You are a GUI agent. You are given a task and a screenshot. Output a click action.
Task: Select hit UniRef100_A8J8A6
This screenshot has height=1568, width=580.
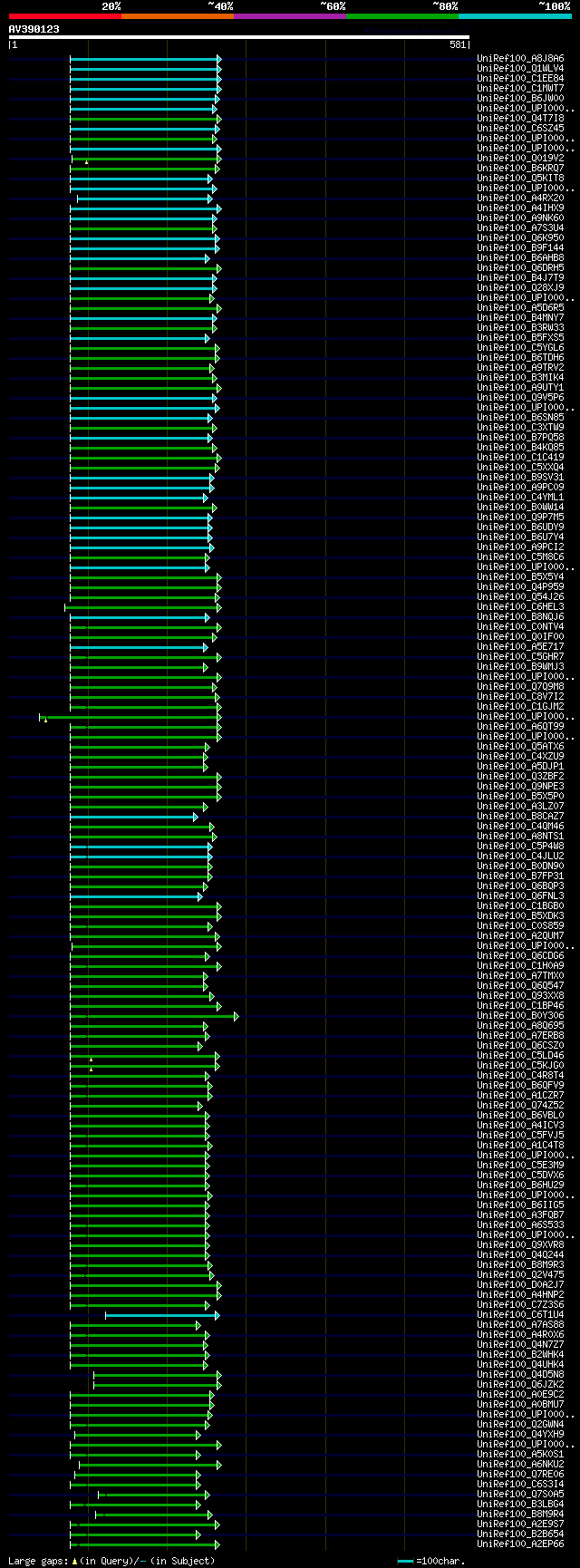pyautogui.click(x=520, y=59)
